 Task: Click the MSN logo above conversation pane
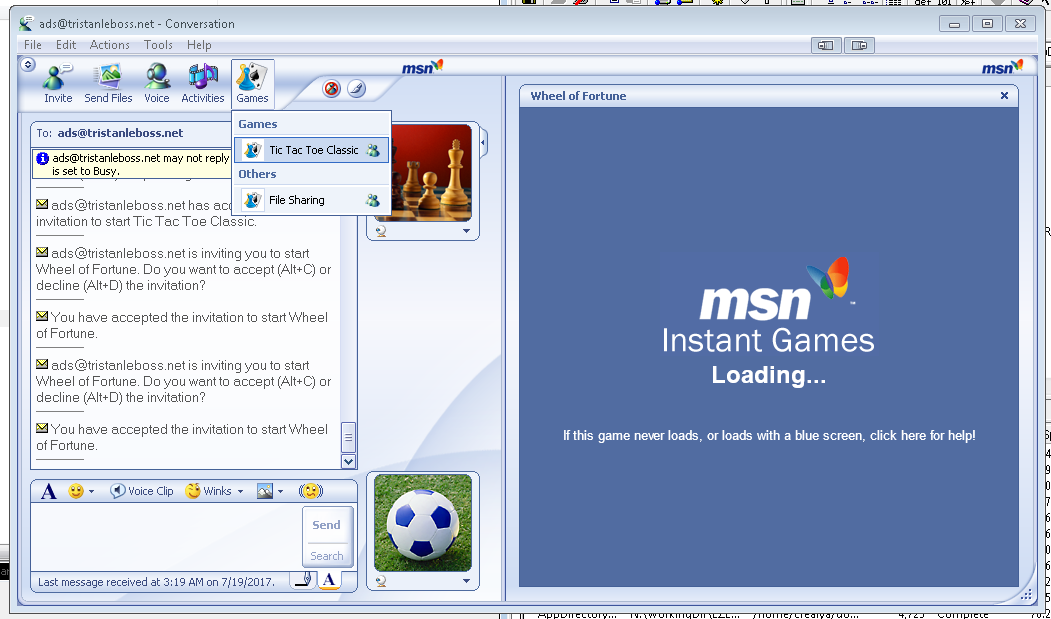(423, 67)
